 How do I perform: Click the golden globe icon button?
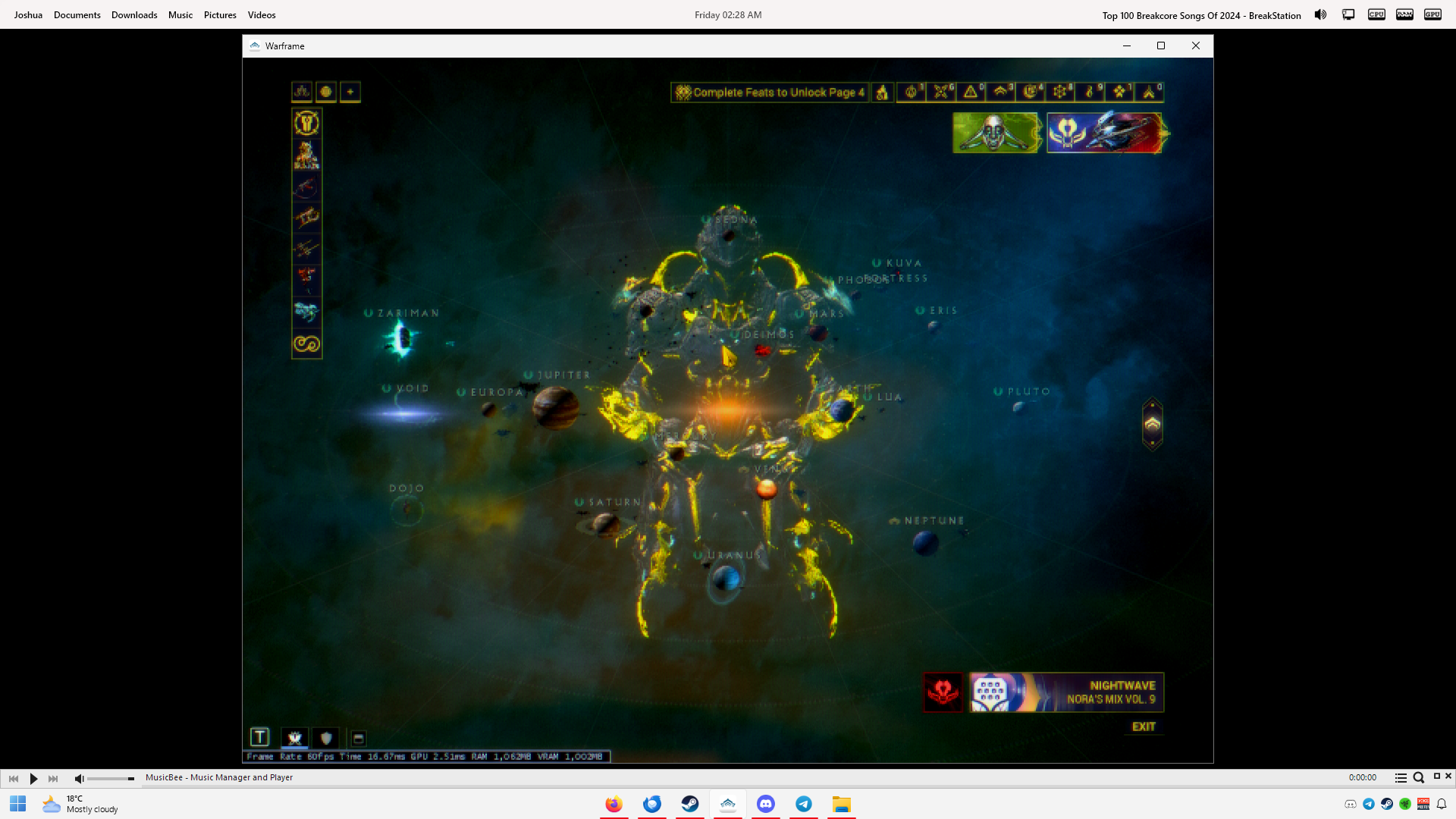[x=326, y=92]
